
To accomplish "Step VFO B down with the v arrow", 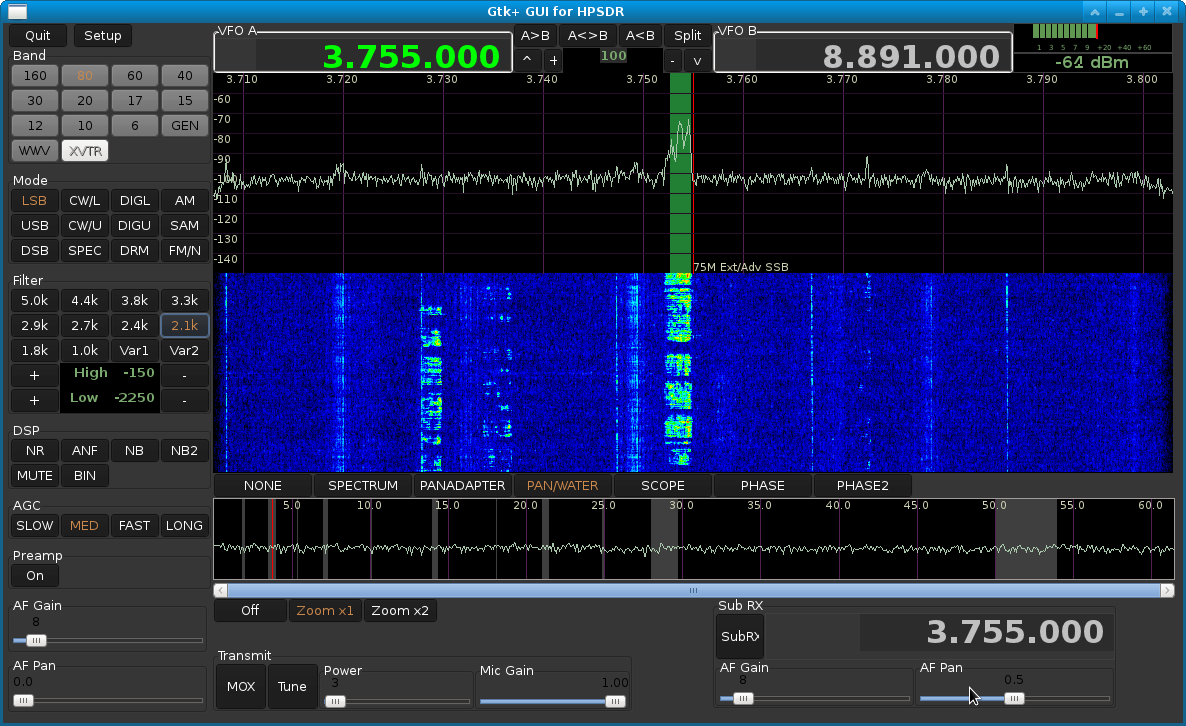I will (697, 60).
